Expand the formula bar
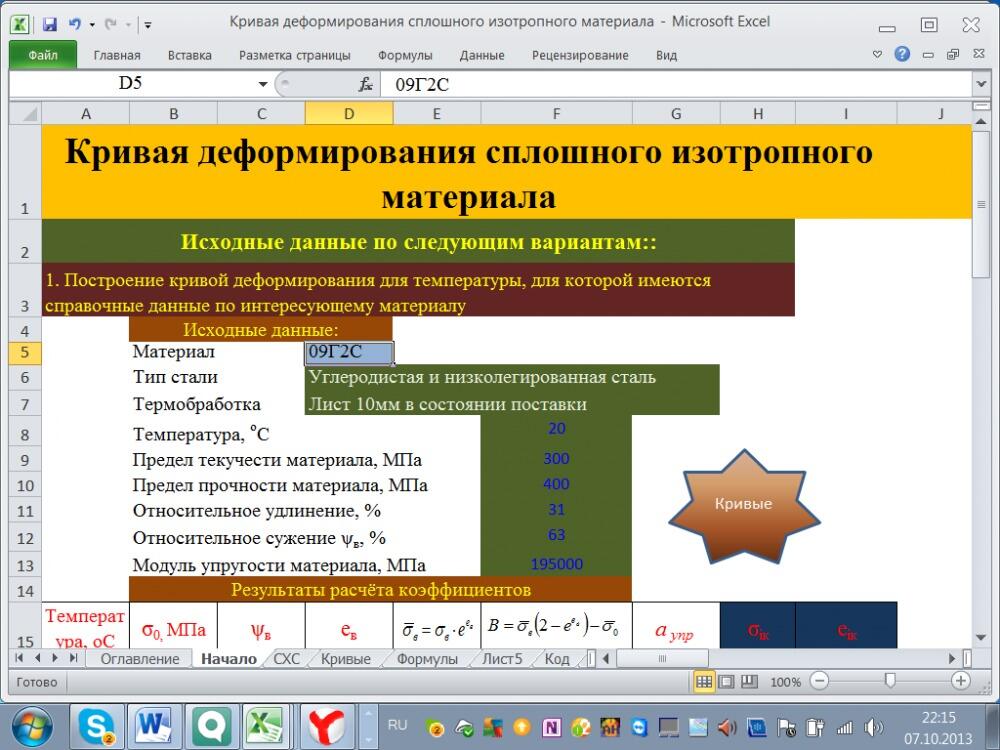1000x750 pixels. coord(980,85)
